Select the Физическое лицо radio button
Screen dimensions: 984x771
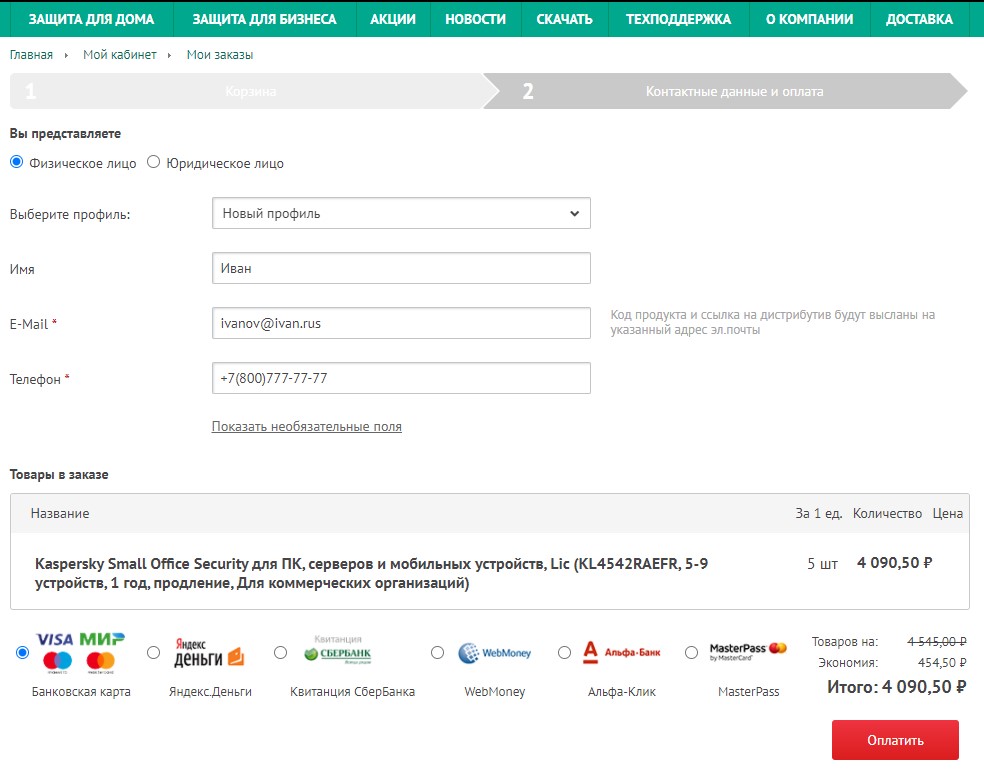tap(17, 162)
